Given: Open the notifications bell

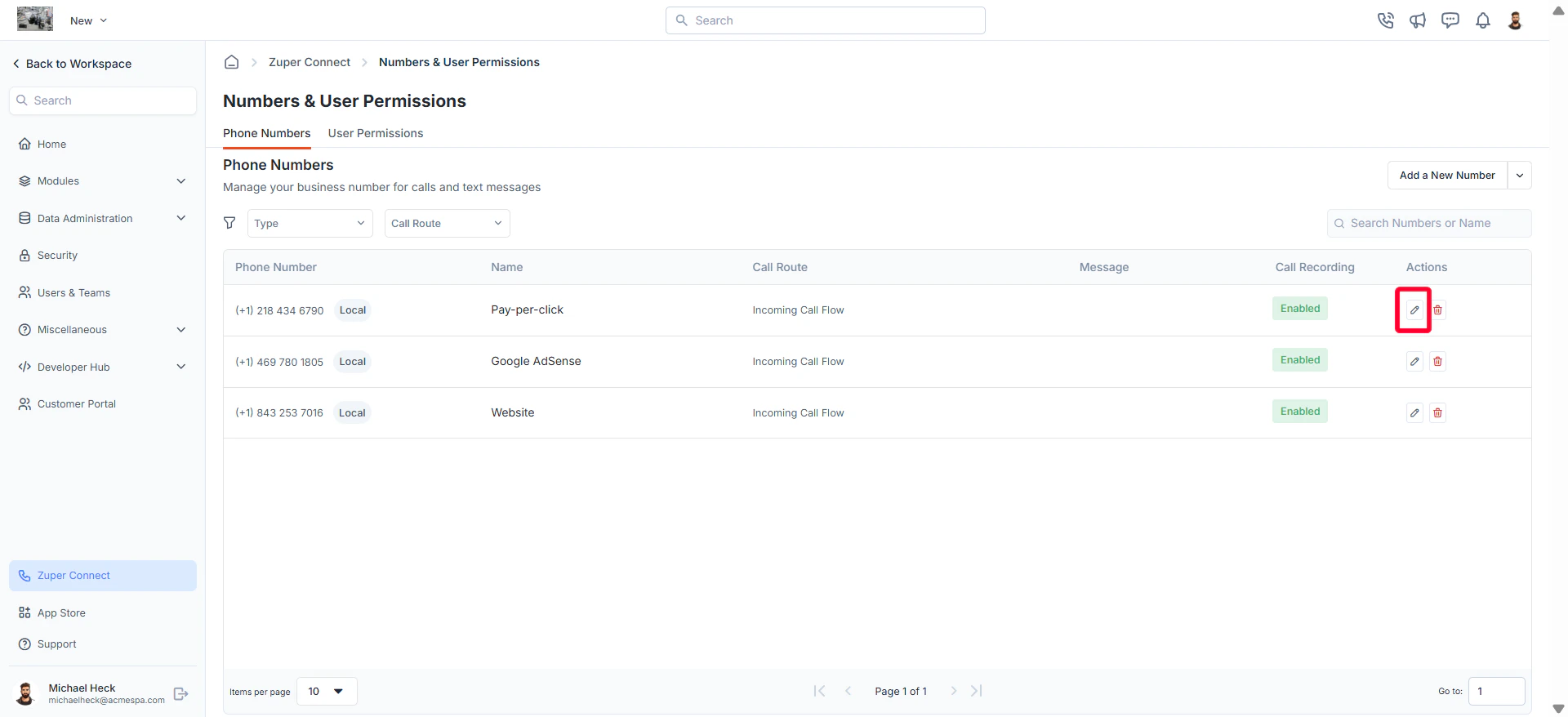Looking at the screenshot, I should pyautogui.click(x=1483, y=20).
